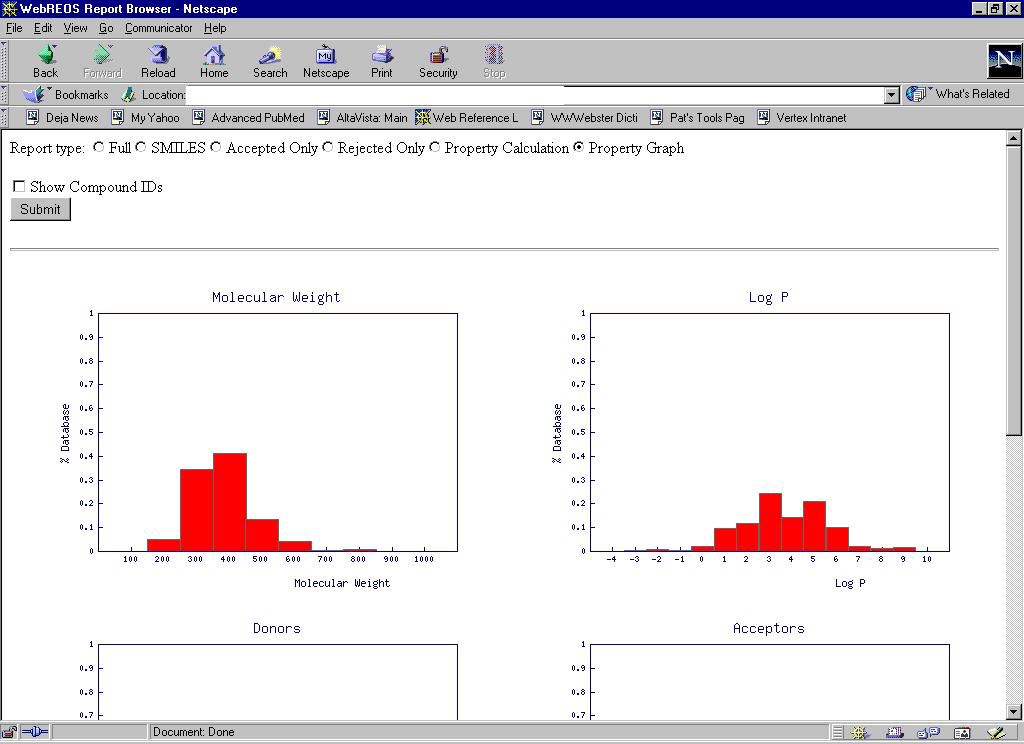Open Search from the navigation toolbar

click(270, 61)
